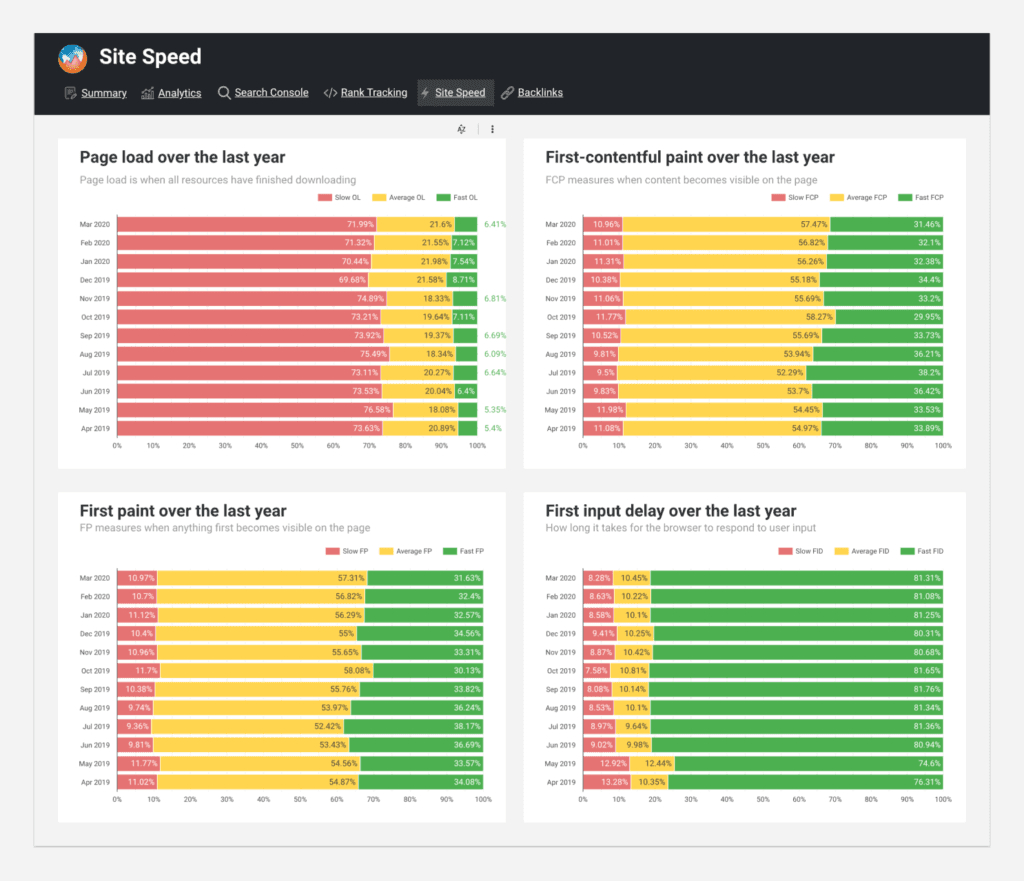Click the Fast OL green legend swatch
Image resolution: width=1024 pixels, height=881 pixels.
(x=443, y=198)
